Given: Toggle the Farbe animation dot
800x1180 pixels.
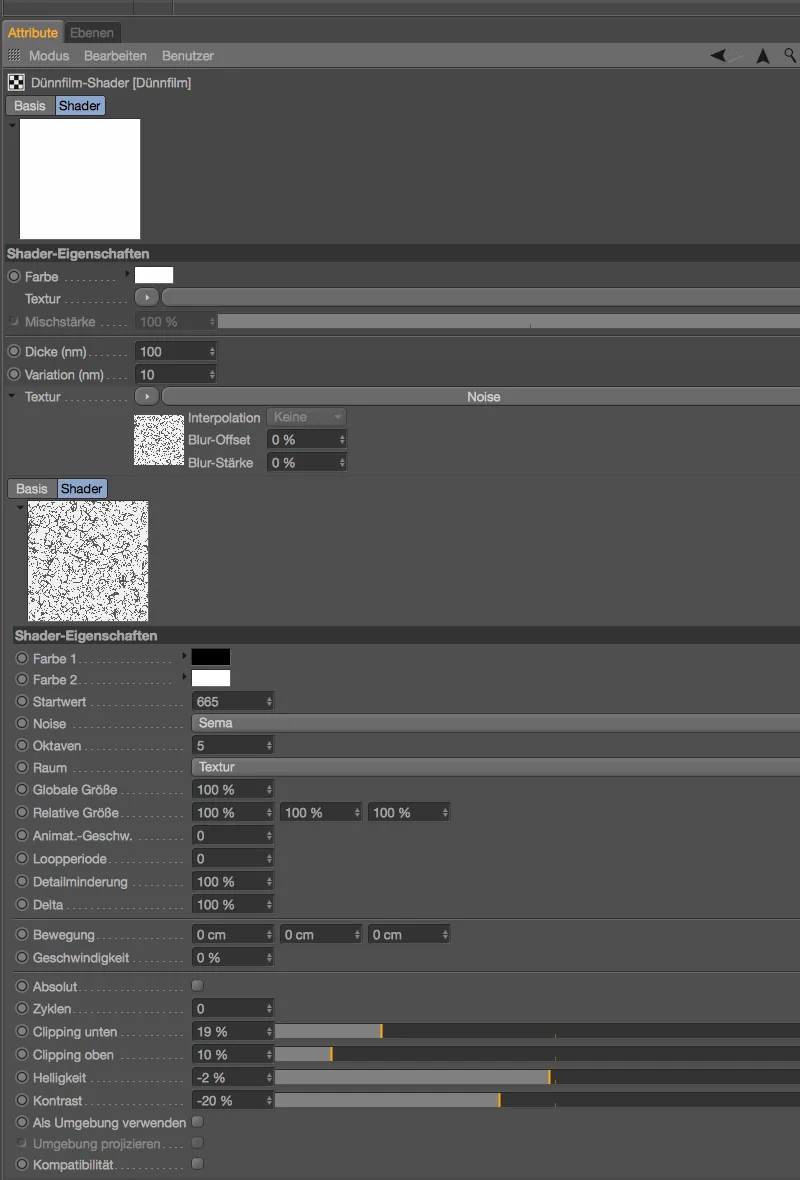Looking at the screenshot, I should [x=14, y=276].
